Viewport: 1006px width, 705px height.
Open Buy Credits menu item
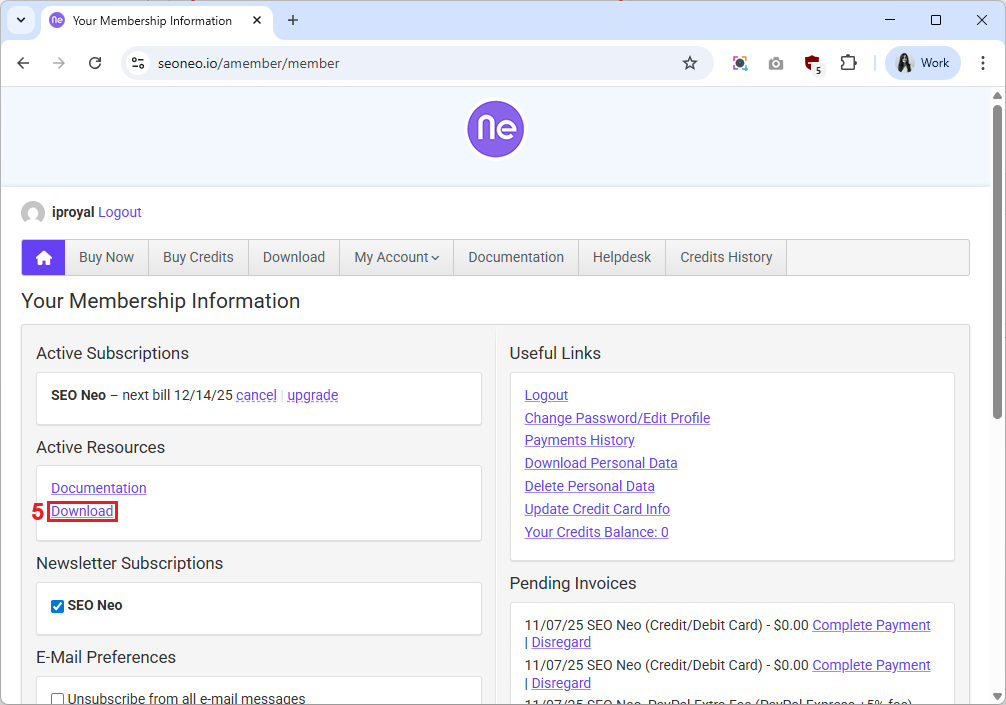coord(198,257)
